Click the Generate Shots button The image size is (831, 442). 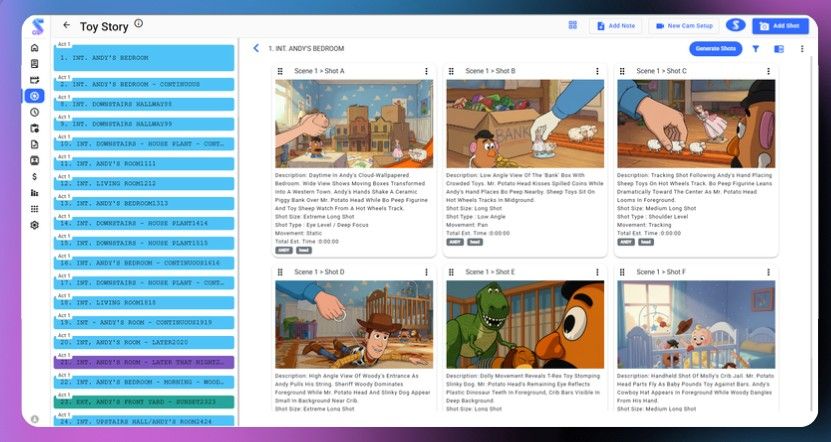coord(715,49)
